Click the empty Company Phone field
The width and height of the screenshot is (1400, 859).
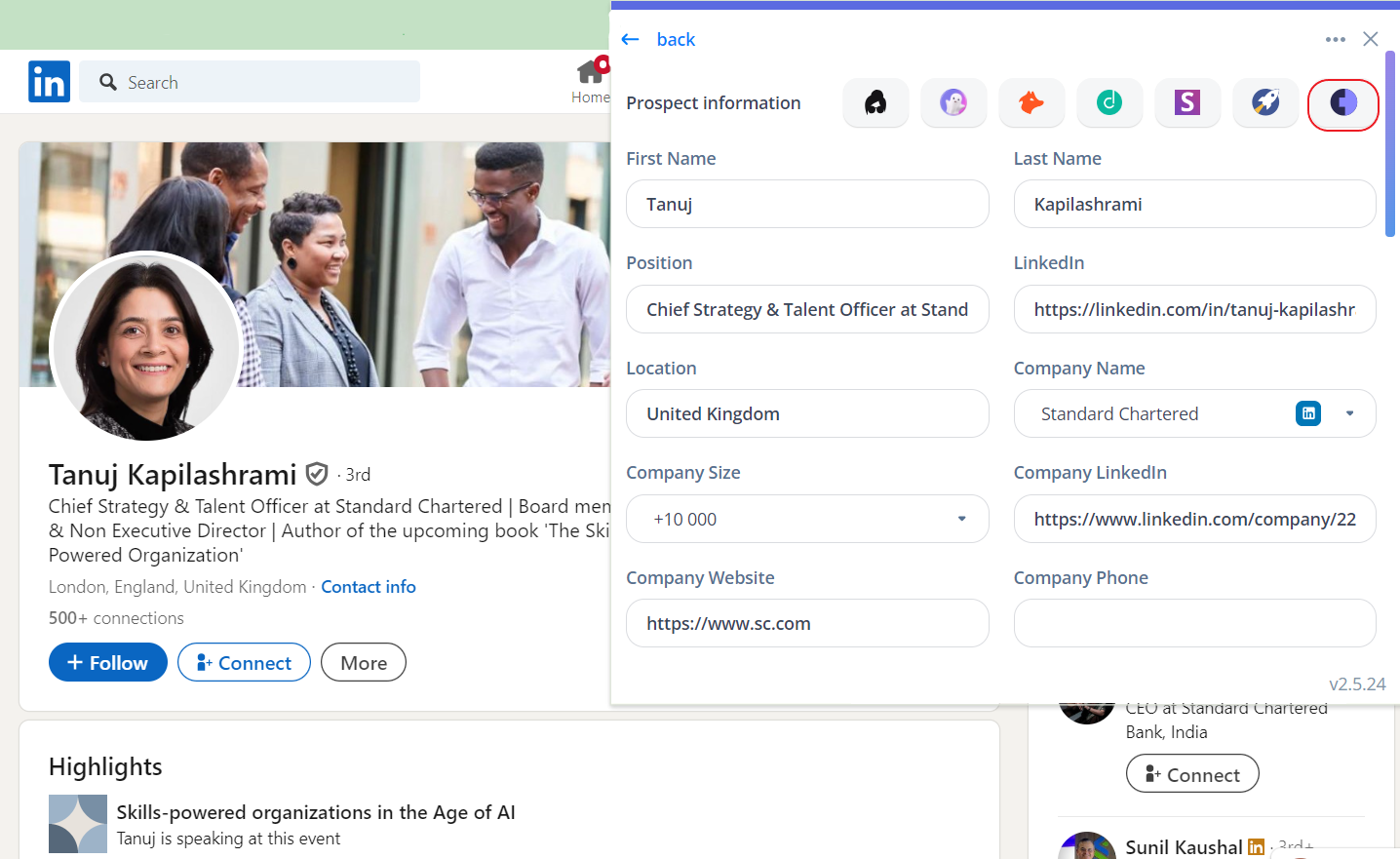point(1194,623)
